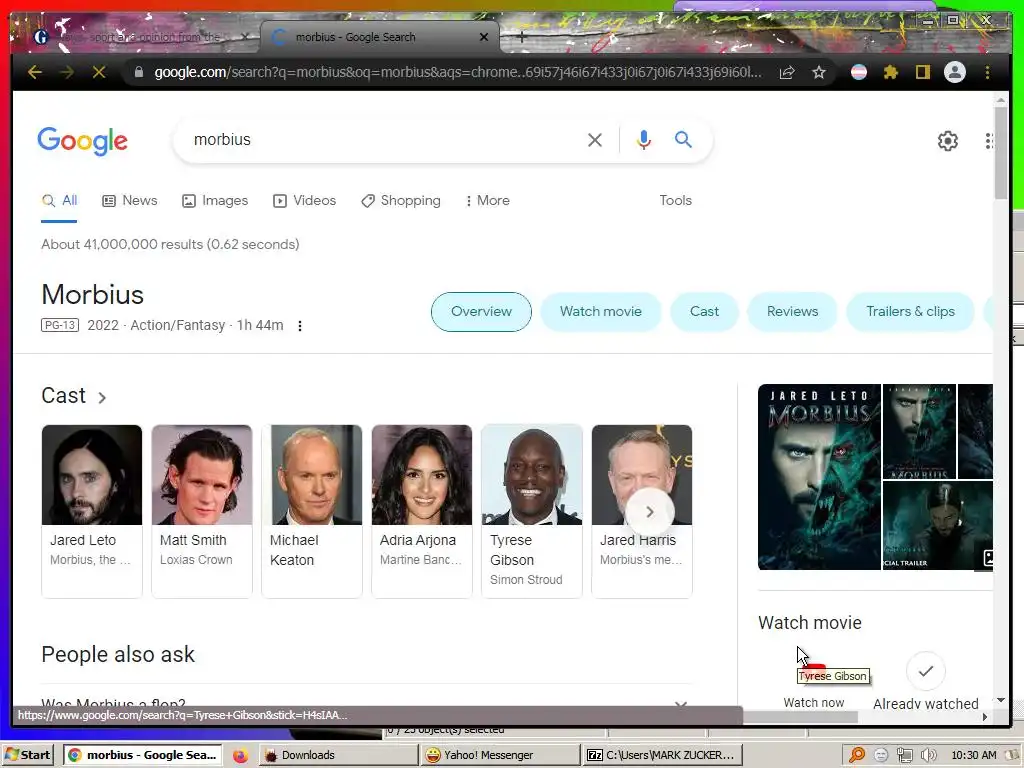Click the vertical page scrollbar thumb
This screenshot has width=1024, height=768.
coord(1000,153)
